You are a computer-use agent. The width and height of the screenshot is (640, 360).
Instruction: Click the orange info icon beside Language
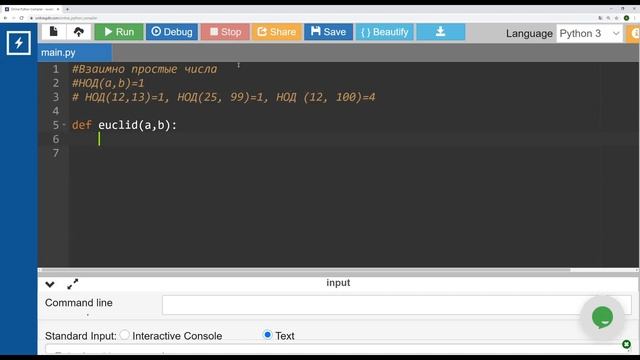(633, 33)
